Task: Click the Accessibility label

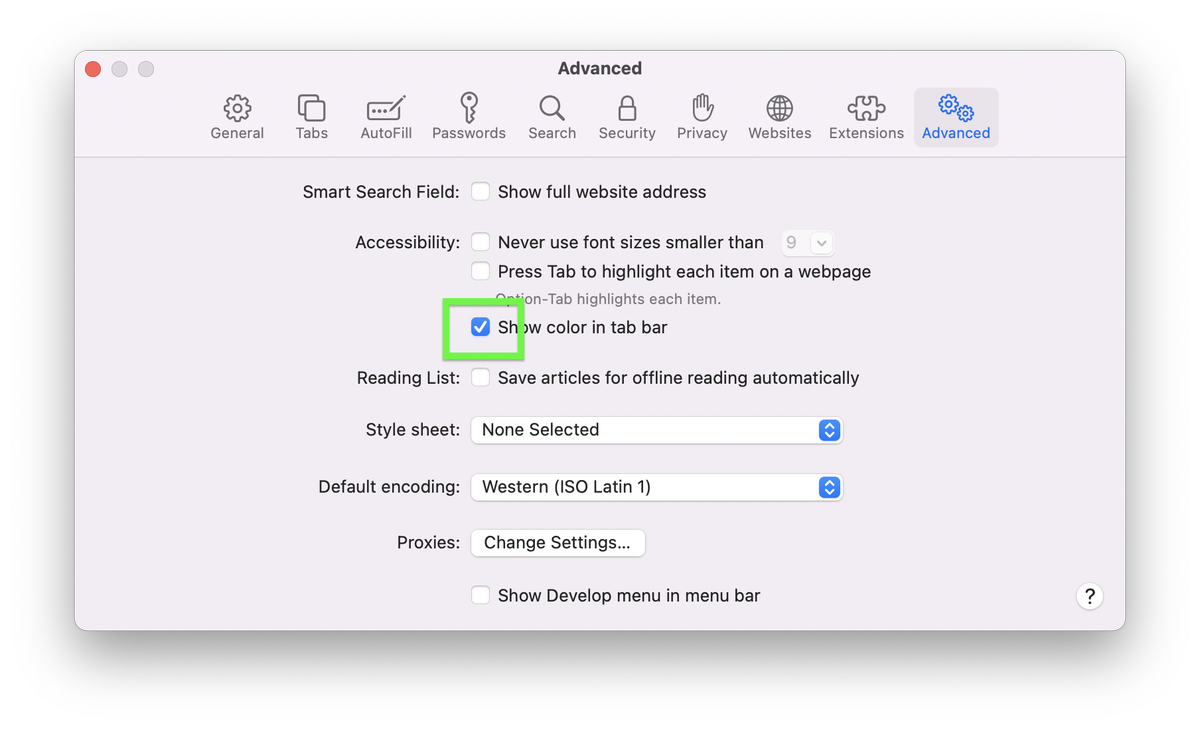Action: (407, 242)
